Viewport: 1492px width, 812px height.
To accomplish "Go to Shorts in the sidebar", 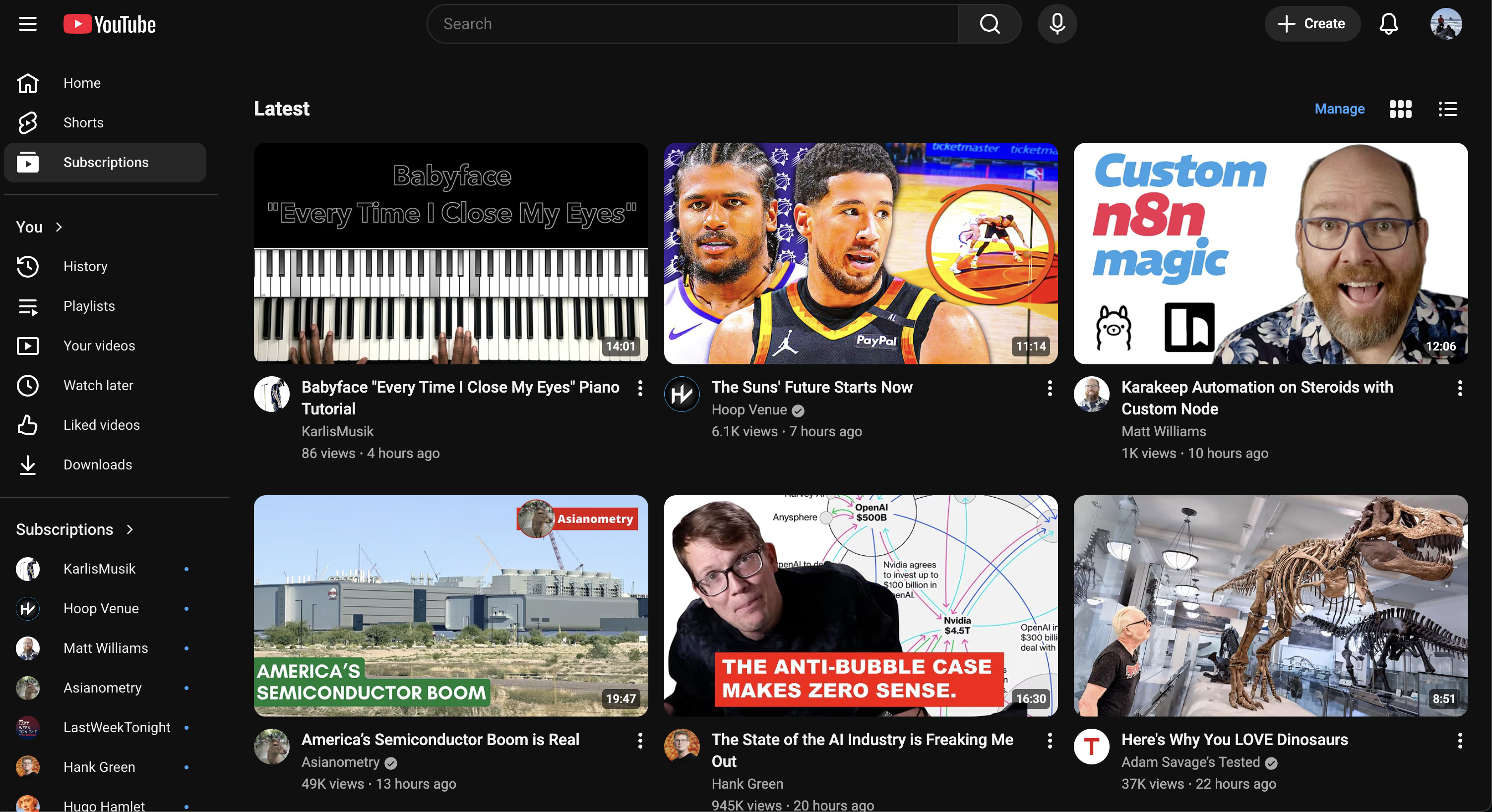I will coord(83,123).
